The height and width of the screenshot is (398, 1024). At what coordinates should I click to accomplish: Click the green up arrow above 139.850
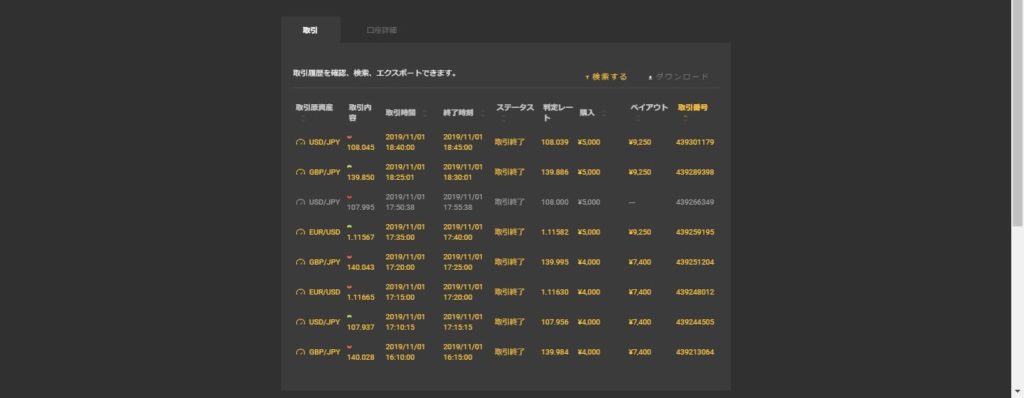tap(349, 167)
